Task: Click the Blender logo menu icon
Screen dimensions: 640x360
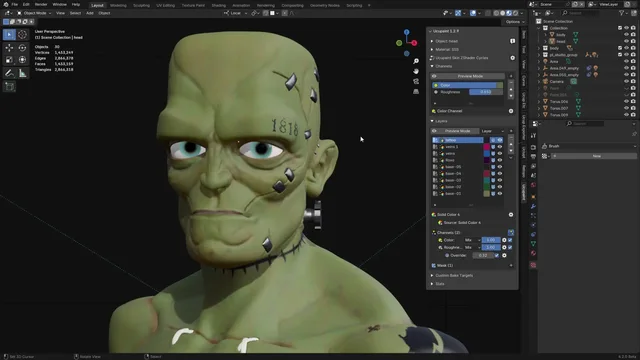Action: (6, 4)
